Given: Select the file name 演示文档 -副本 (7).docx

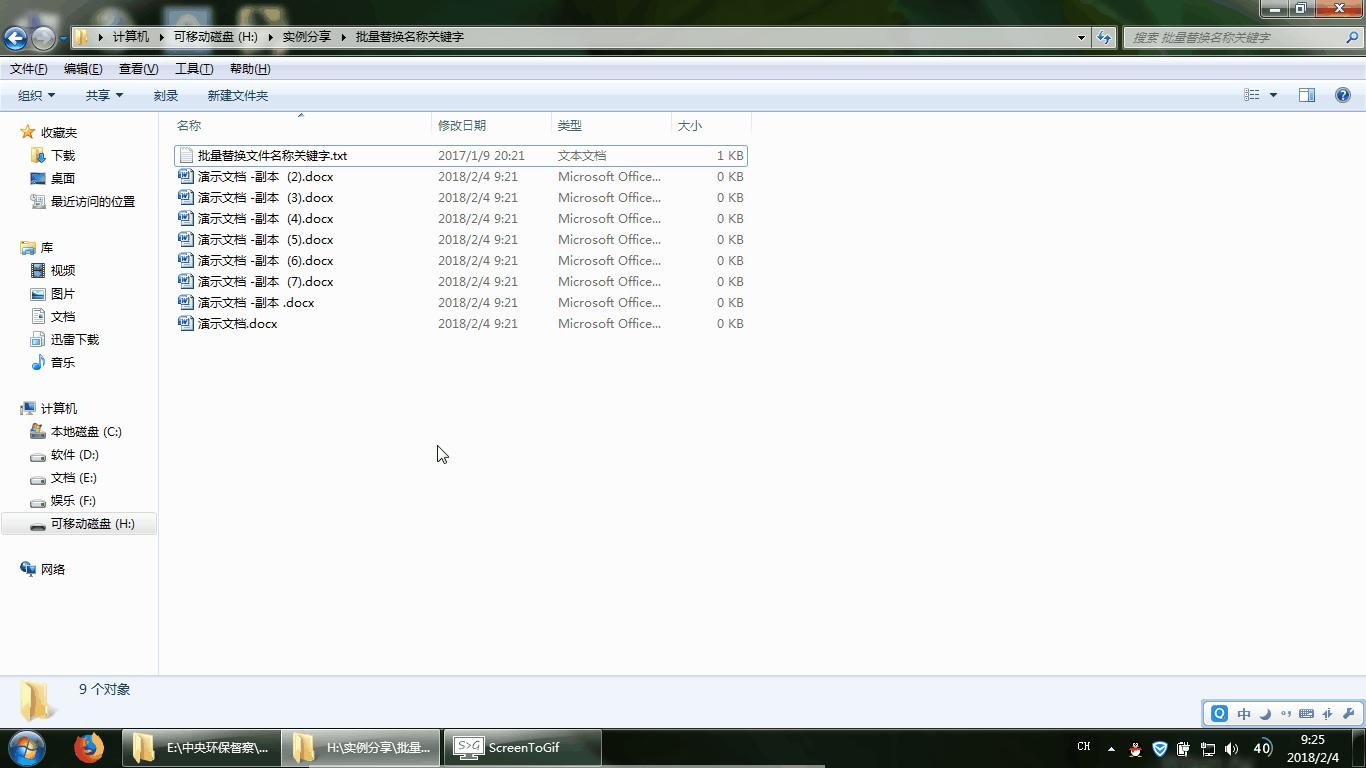Looking at the screenshot, I should [265, 282].
